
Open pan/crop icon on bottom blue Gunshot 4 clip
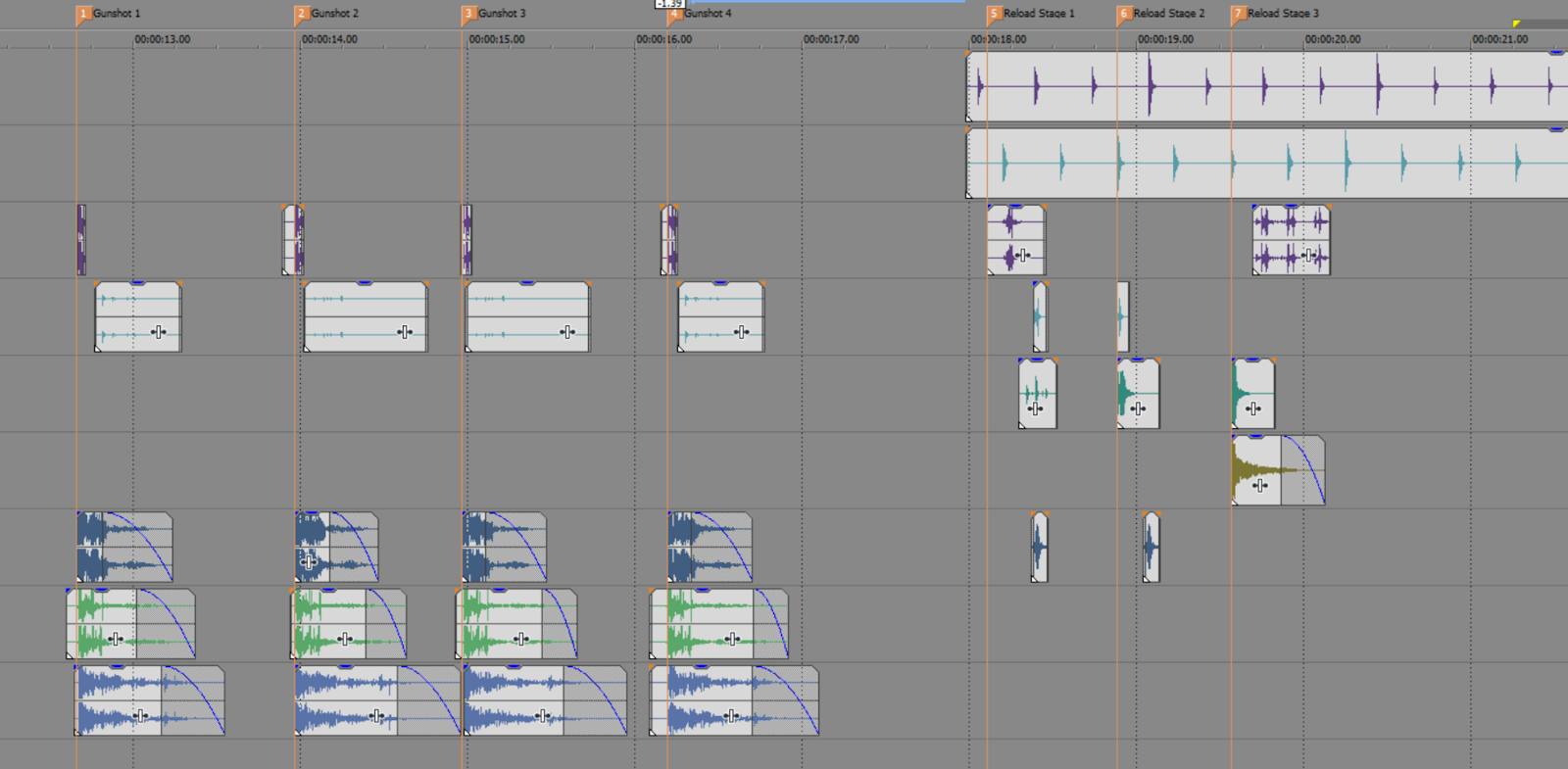732,716
